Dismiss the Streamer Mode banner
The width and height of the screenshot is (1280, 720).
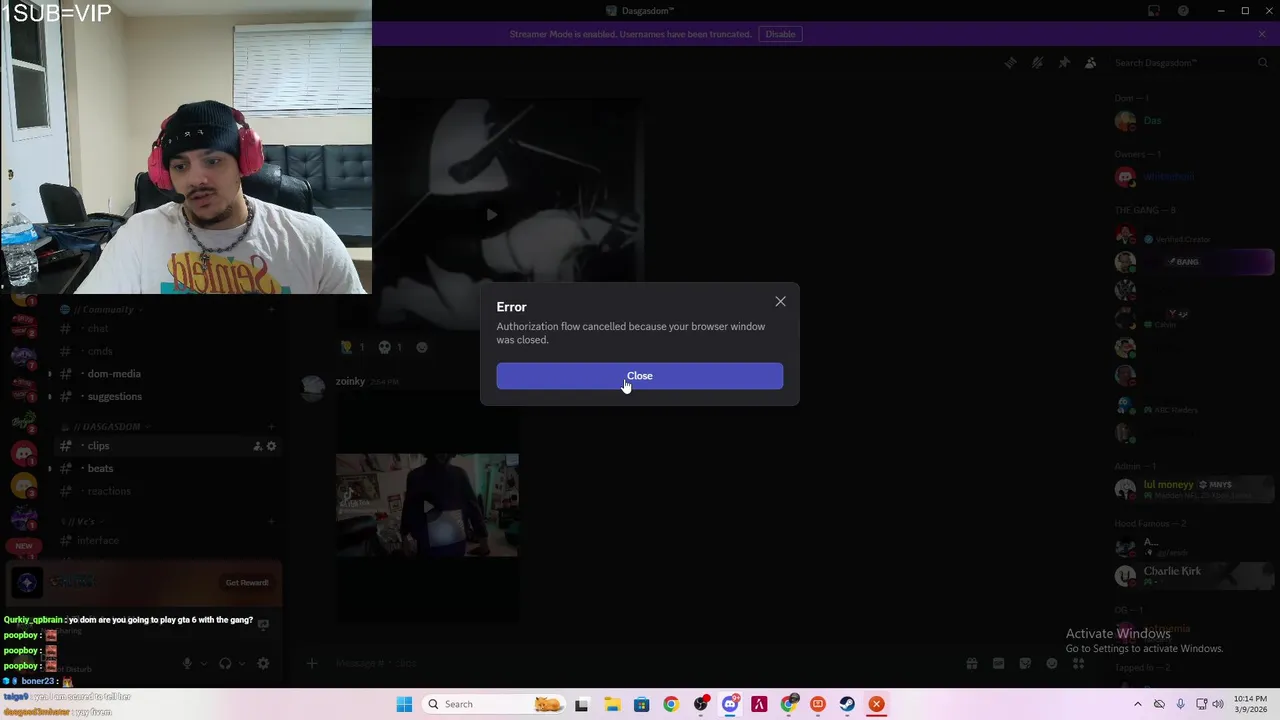(1262, 34)
